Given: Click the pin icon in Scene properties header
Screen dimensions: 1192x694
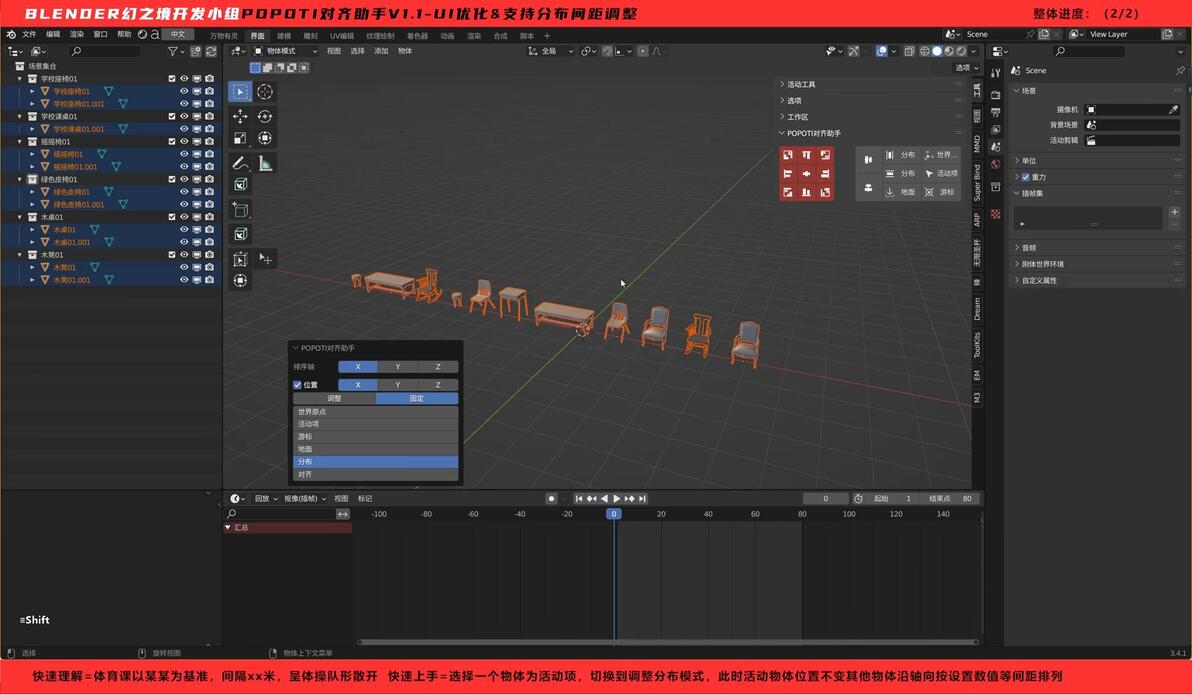Looking at the screenshot, I should [x=1180, y=70].
